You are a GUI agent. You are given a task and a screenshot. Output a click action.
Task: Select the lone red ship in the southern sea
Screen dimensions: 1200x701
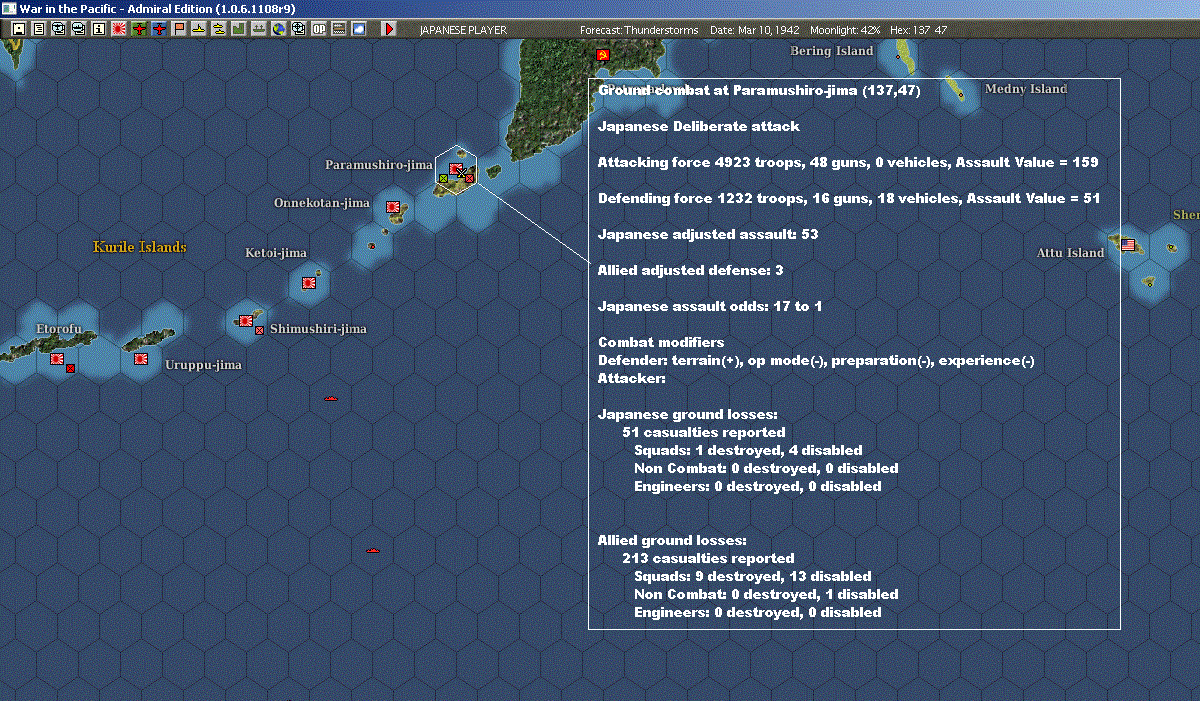tap(373, 550)
